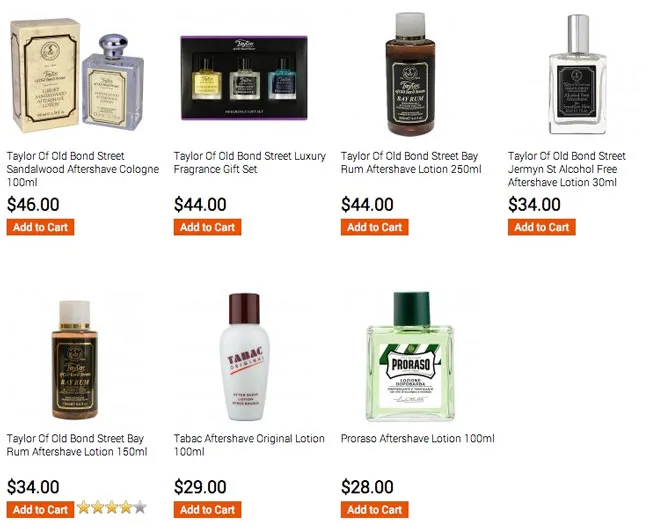Screen dimensions: 650x529
Task: View the green Proraso bottle image
Action: (x=410, y=357)
